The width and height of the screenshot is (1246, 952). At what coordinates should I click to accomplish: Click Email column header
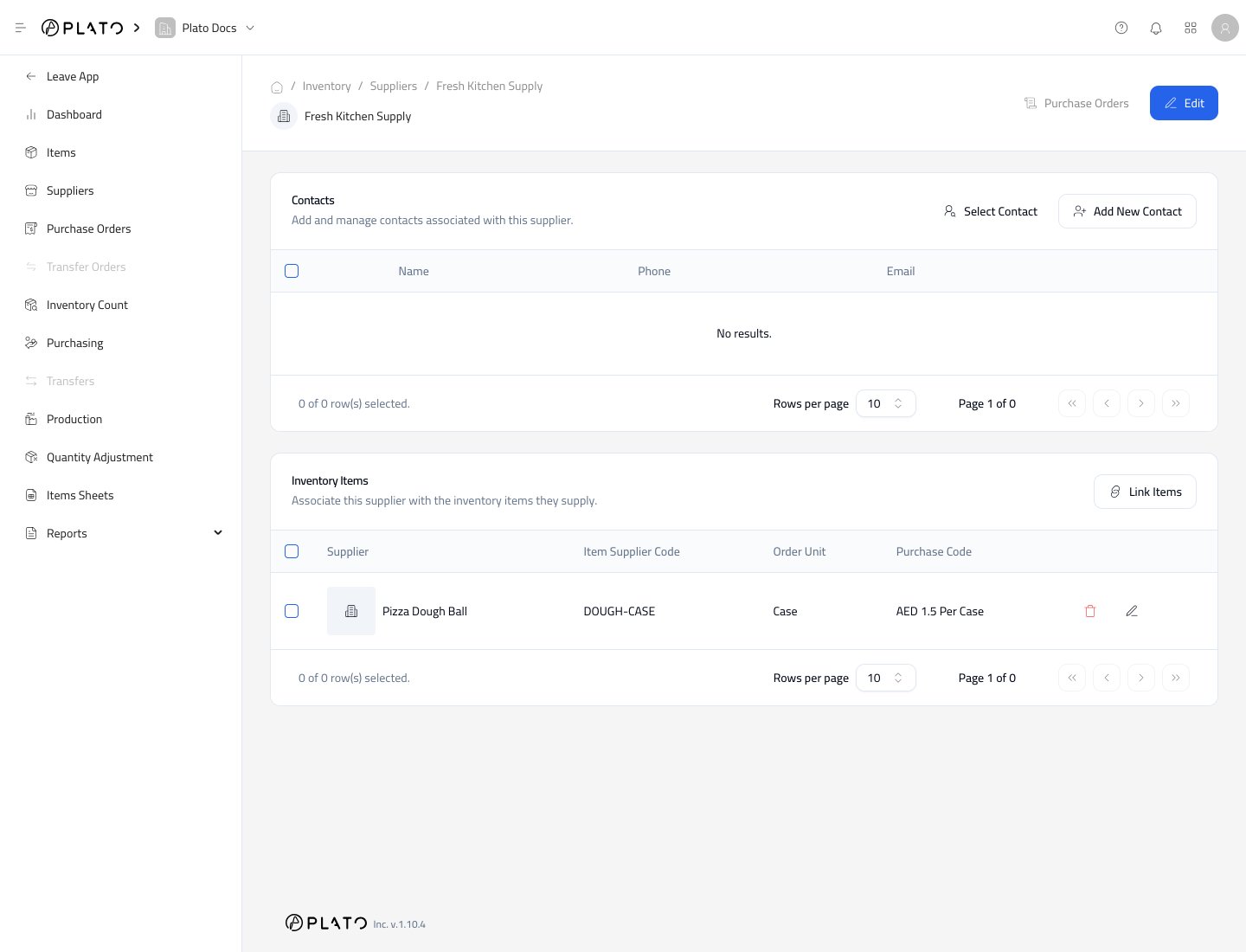click(x=901, y=271)
